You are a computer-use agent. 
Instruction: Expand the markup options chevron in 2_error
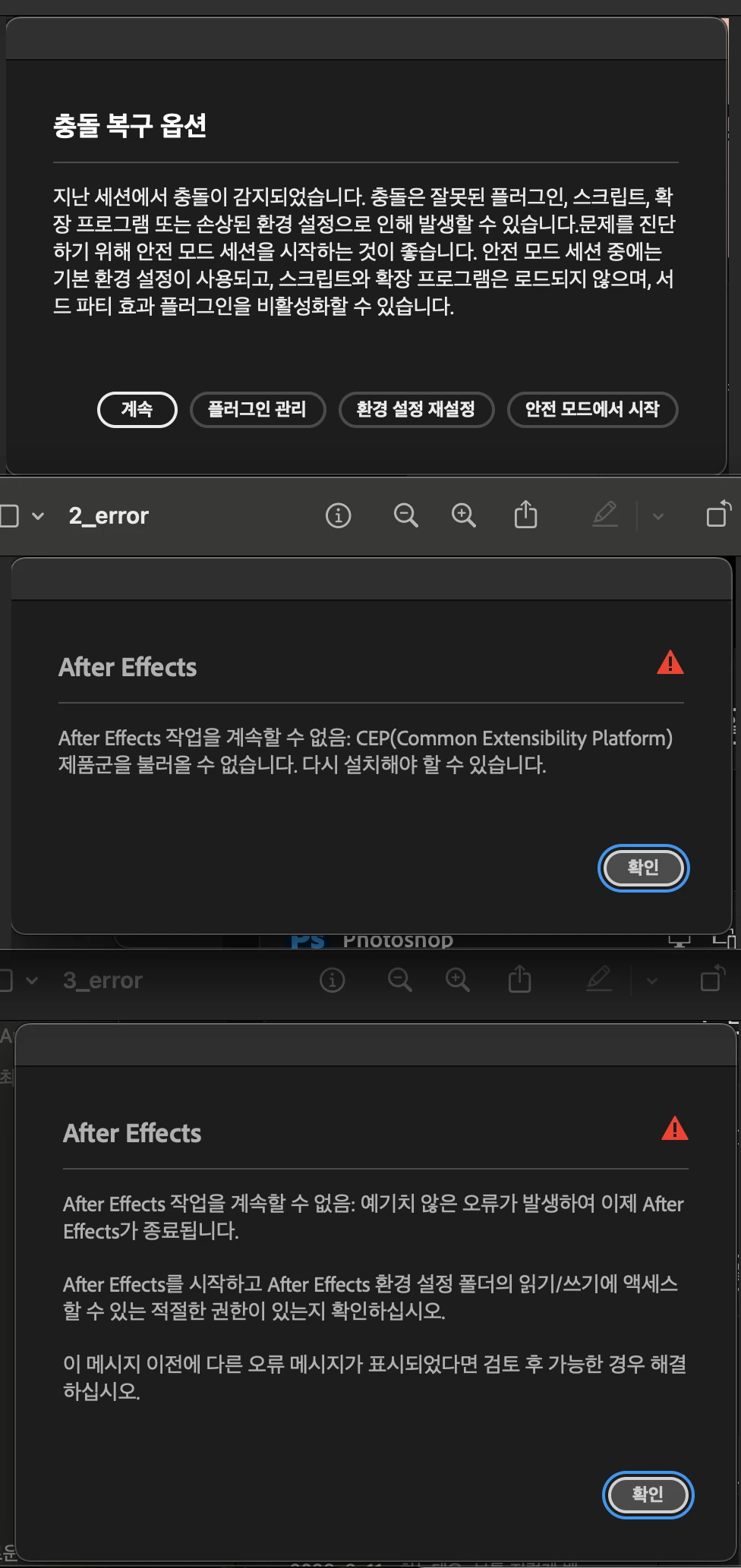pyautogui.click(x=658, y=517)
